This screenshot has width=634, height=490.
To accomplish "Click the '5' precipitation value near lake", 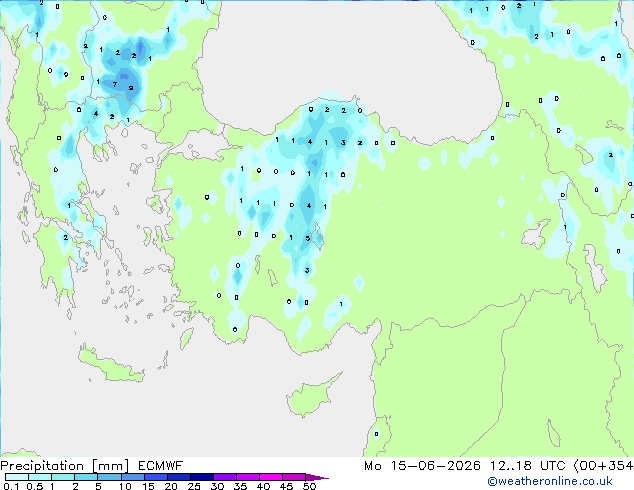I will click(308, 238).
